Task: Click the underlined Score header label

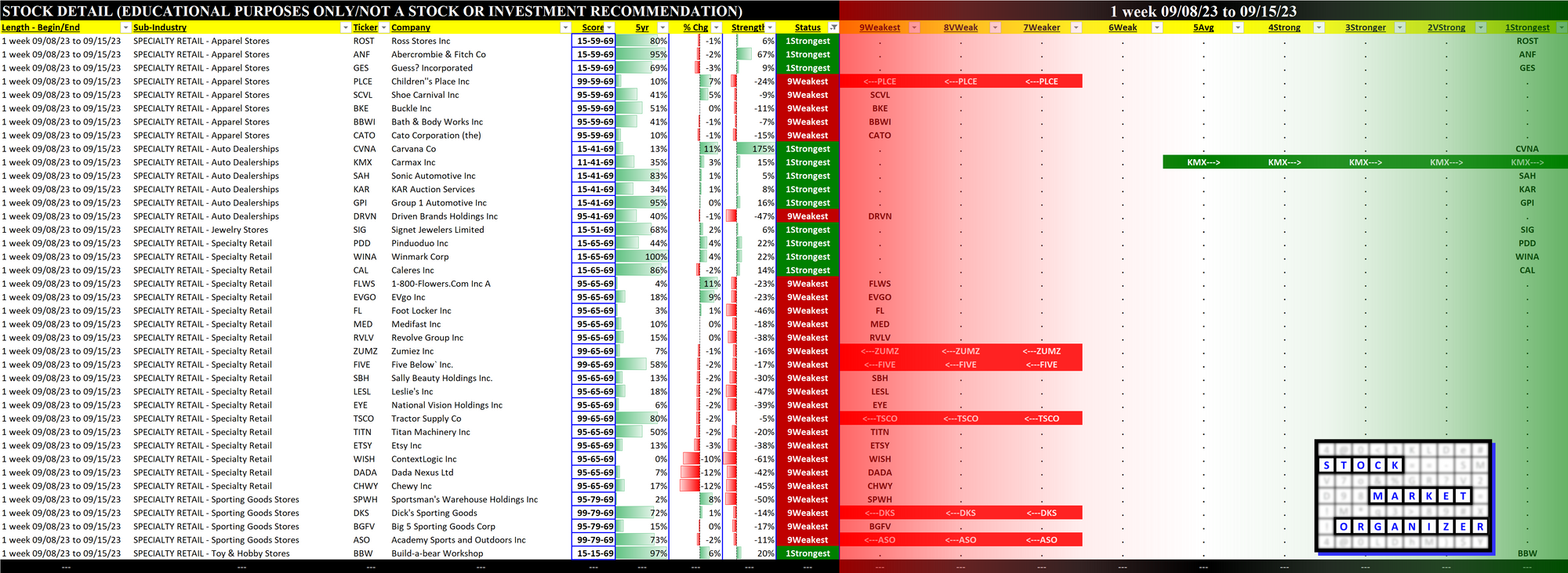Action: [x=593, y=27]
